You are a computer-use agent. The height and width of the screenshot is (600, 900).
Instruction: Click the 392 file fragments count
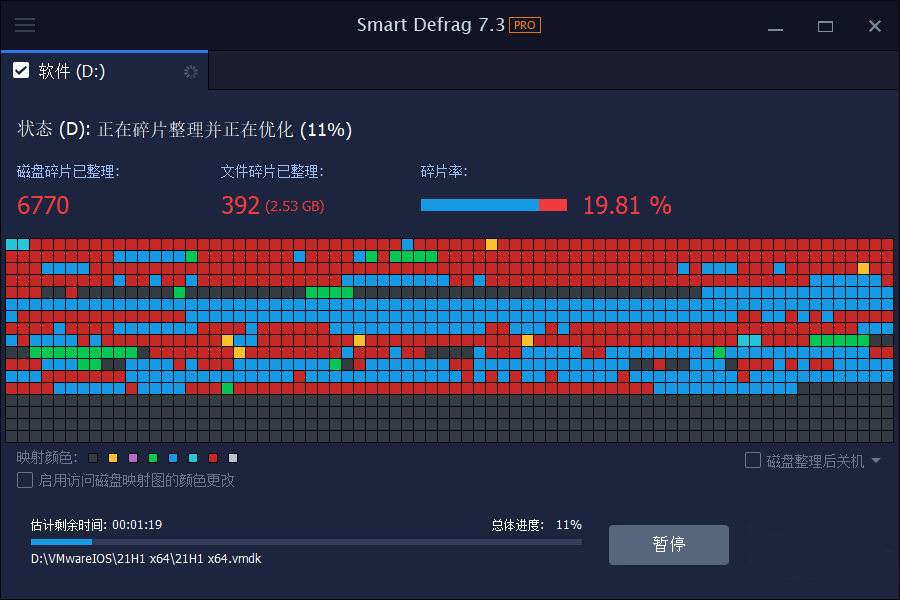[x=240, y=206]
